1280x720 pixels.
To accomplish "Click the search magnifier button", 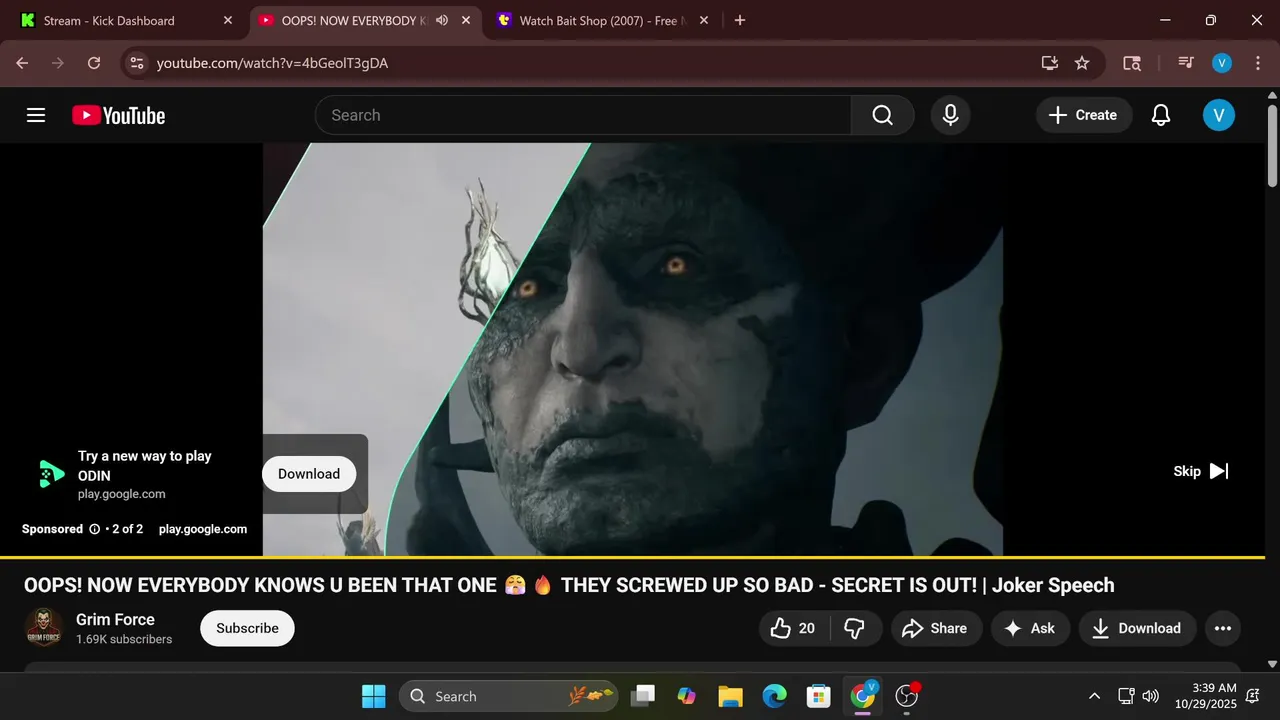I will (x=882, y=115).
